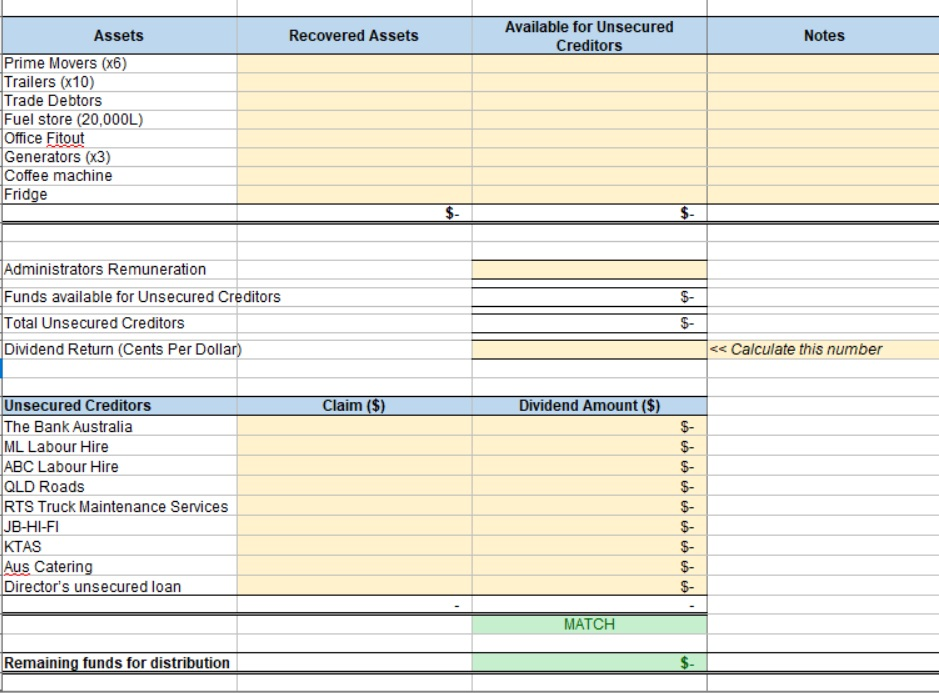Image resolution: width=939 pixels, height=693 pixels.
Task: Select the Remaining funds for distribution value
Action: tap(589, 663)
